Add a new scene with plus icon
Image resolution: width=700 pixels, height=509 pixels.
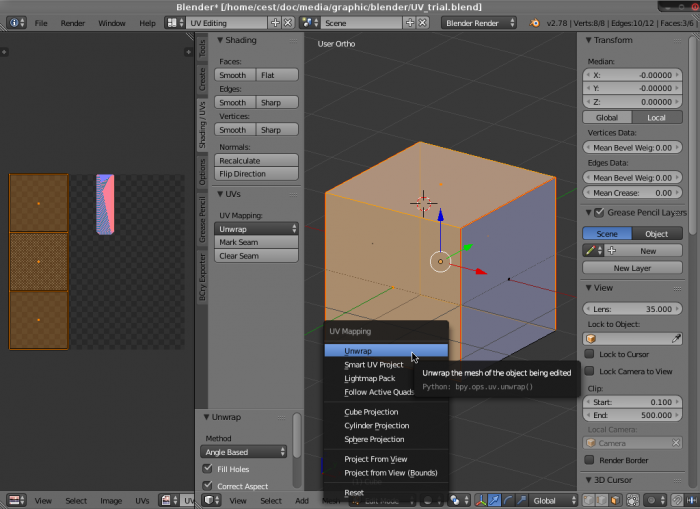[412, 22]
